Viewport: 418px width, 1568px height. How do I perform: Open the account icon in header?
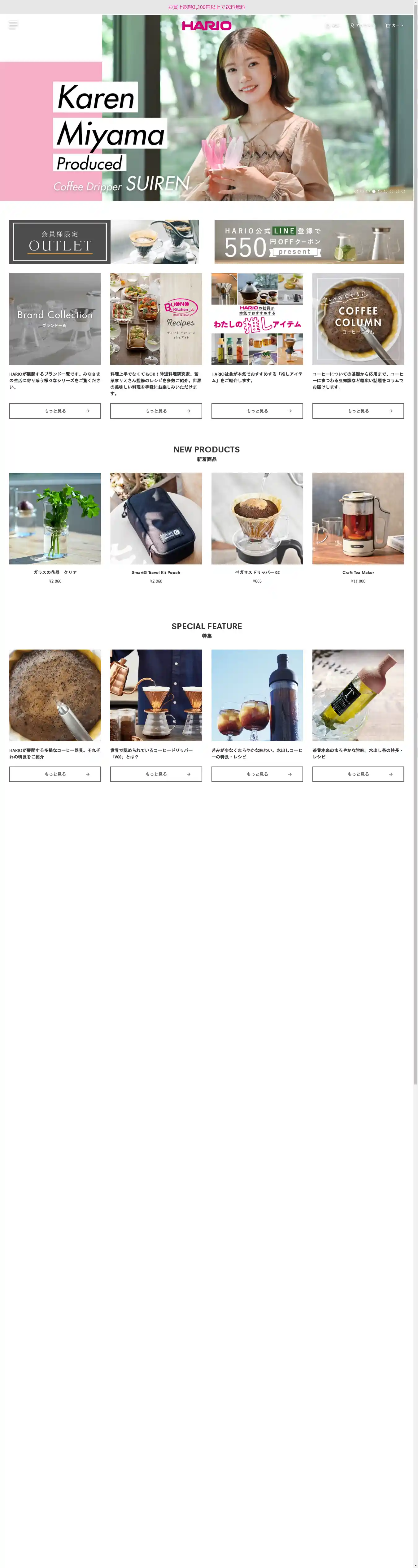pyautogui.click(x=362, y=26)
